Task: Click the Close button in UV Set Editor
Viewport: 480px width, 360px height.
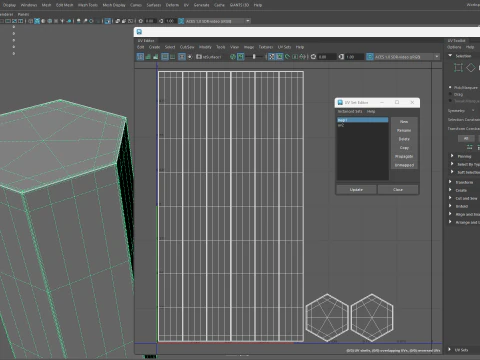Action: coord(398,189)
